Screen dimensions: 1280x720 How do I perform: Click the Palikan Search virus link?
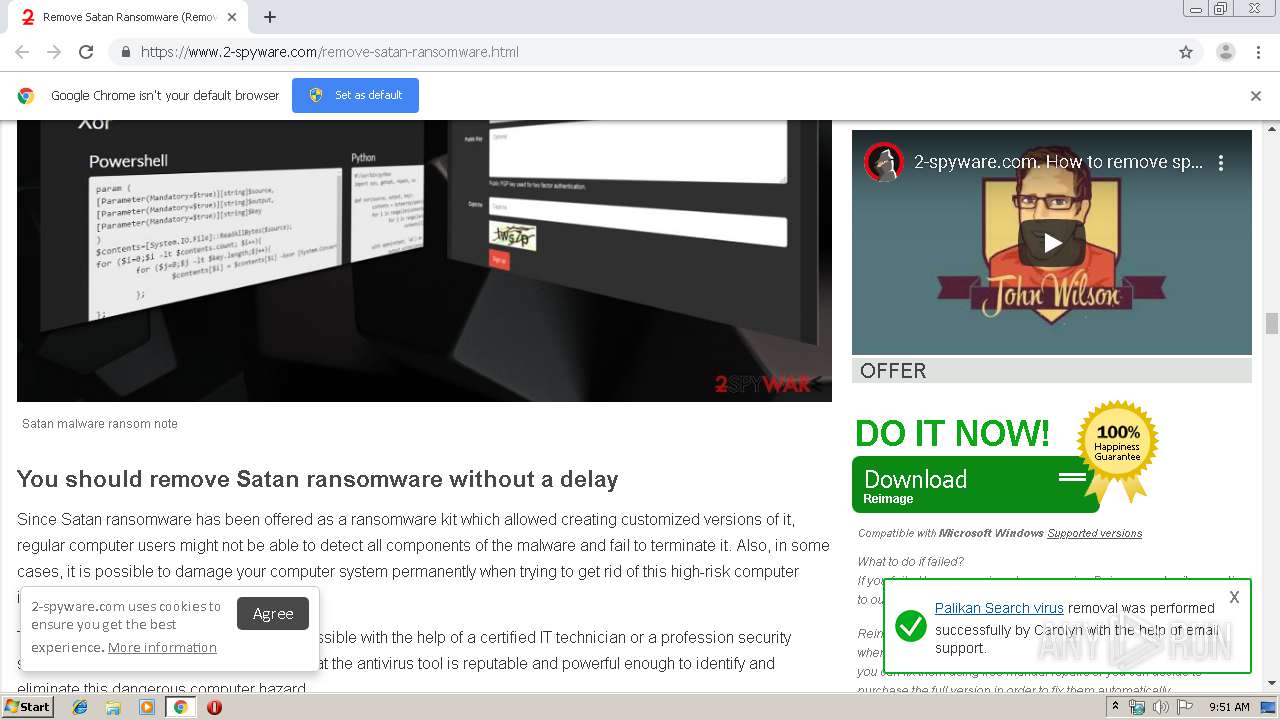(x=999, y=608)
